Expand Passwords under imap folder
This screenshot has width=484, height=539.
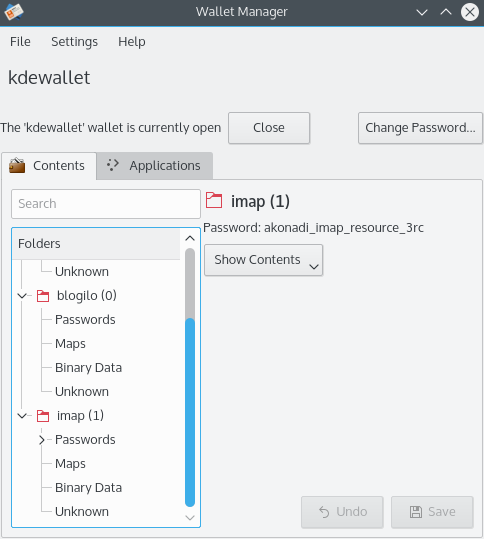tap(42, 440)
